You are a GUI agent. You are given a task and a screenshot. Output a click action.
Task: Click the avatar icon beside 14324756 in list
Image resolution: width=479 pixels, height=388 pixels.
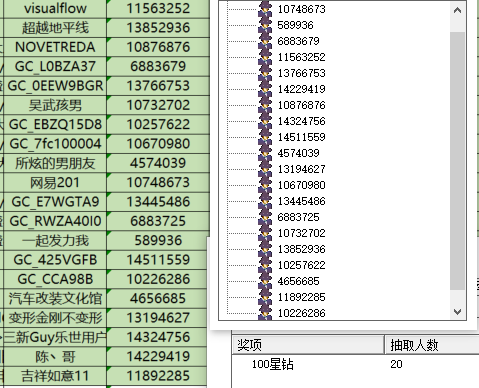265,121
